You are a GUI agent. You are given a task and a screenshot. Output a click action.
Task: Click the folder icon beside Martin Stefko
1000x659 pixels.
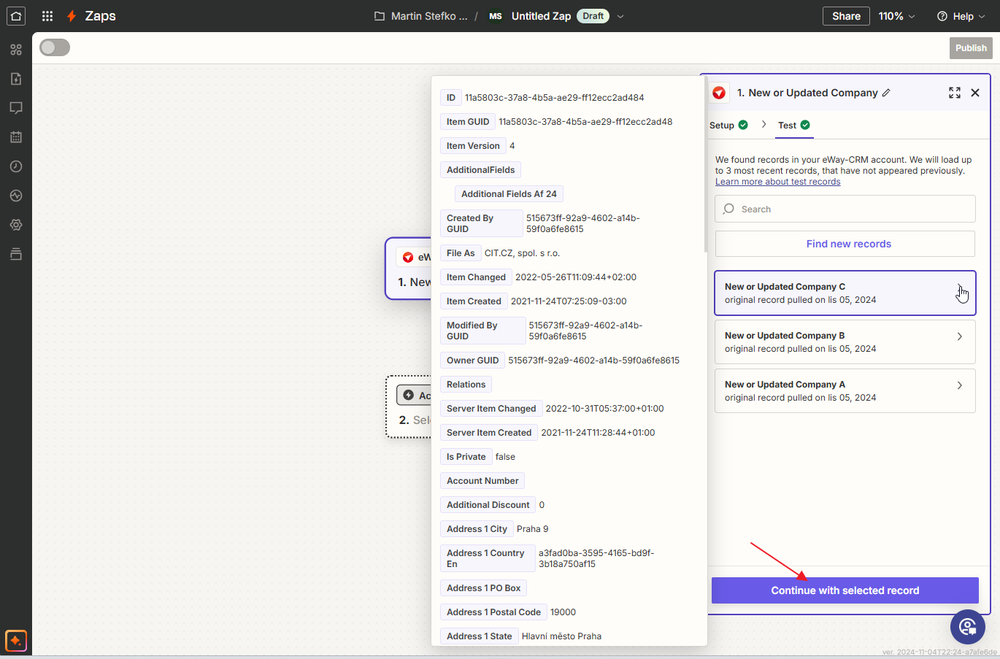tap(379, 16)
